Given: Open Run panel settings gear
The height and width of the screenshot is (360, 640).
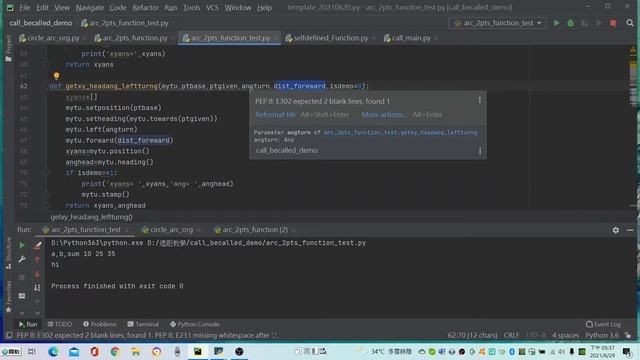Looking at the screenshot, I should (x=616, y=230).
